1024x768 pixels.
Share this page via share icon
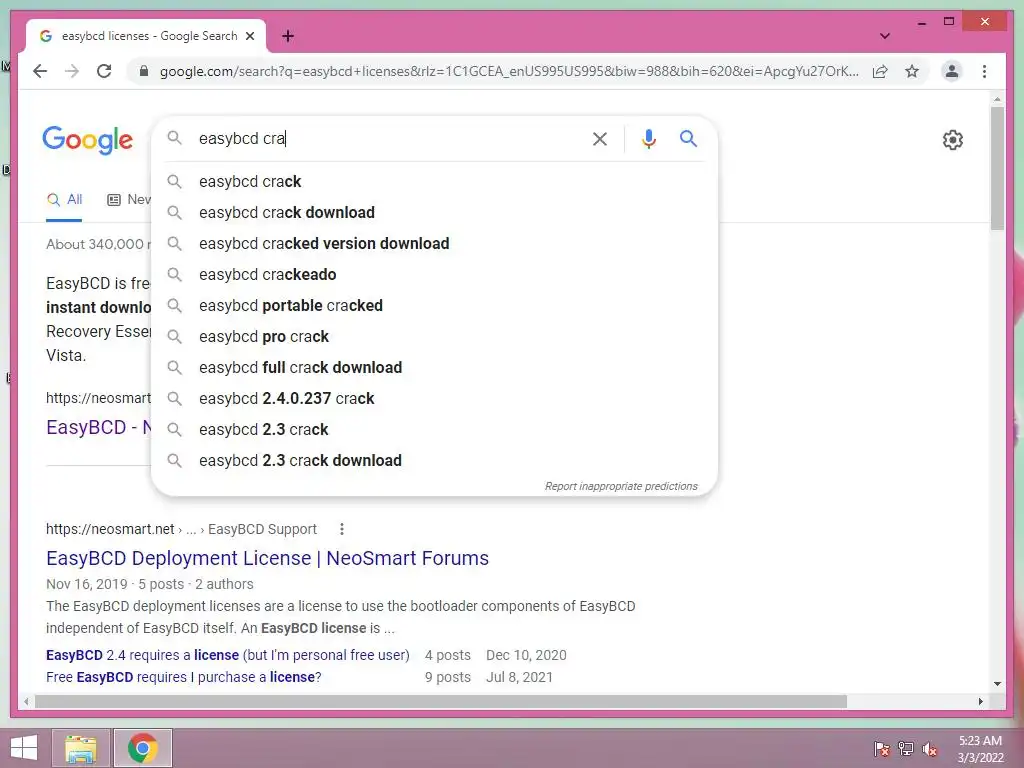coord(880,71)
